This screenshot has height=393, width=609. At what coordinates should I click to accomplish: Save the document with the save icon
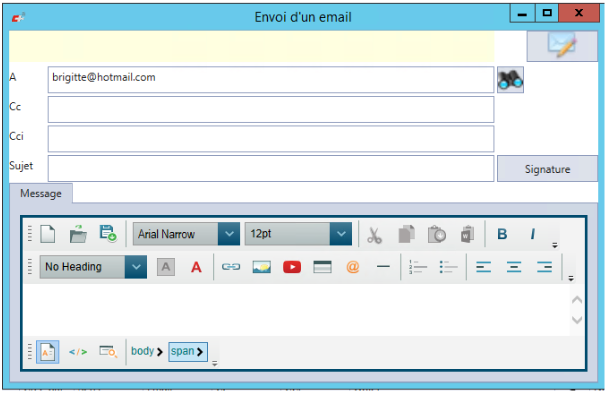108,233
